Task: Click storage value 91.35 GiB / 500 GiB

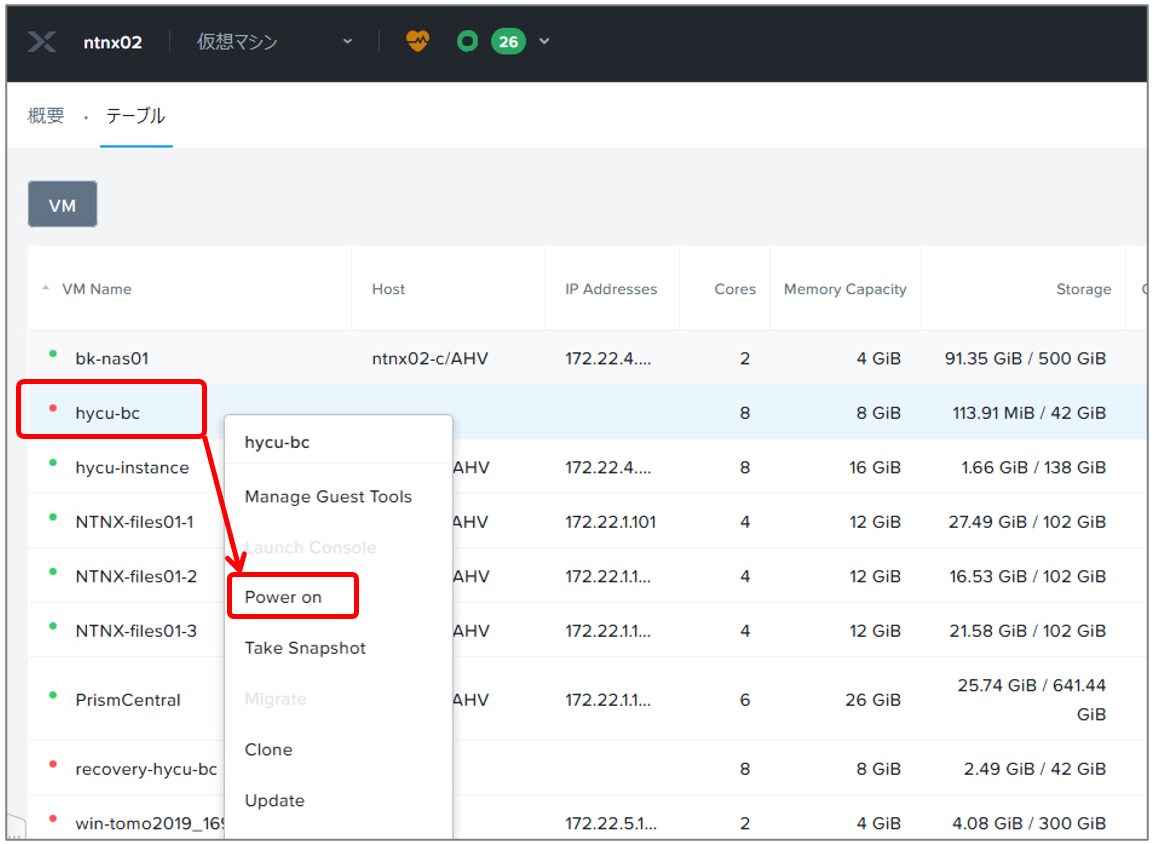Action: coord(1025,359)
